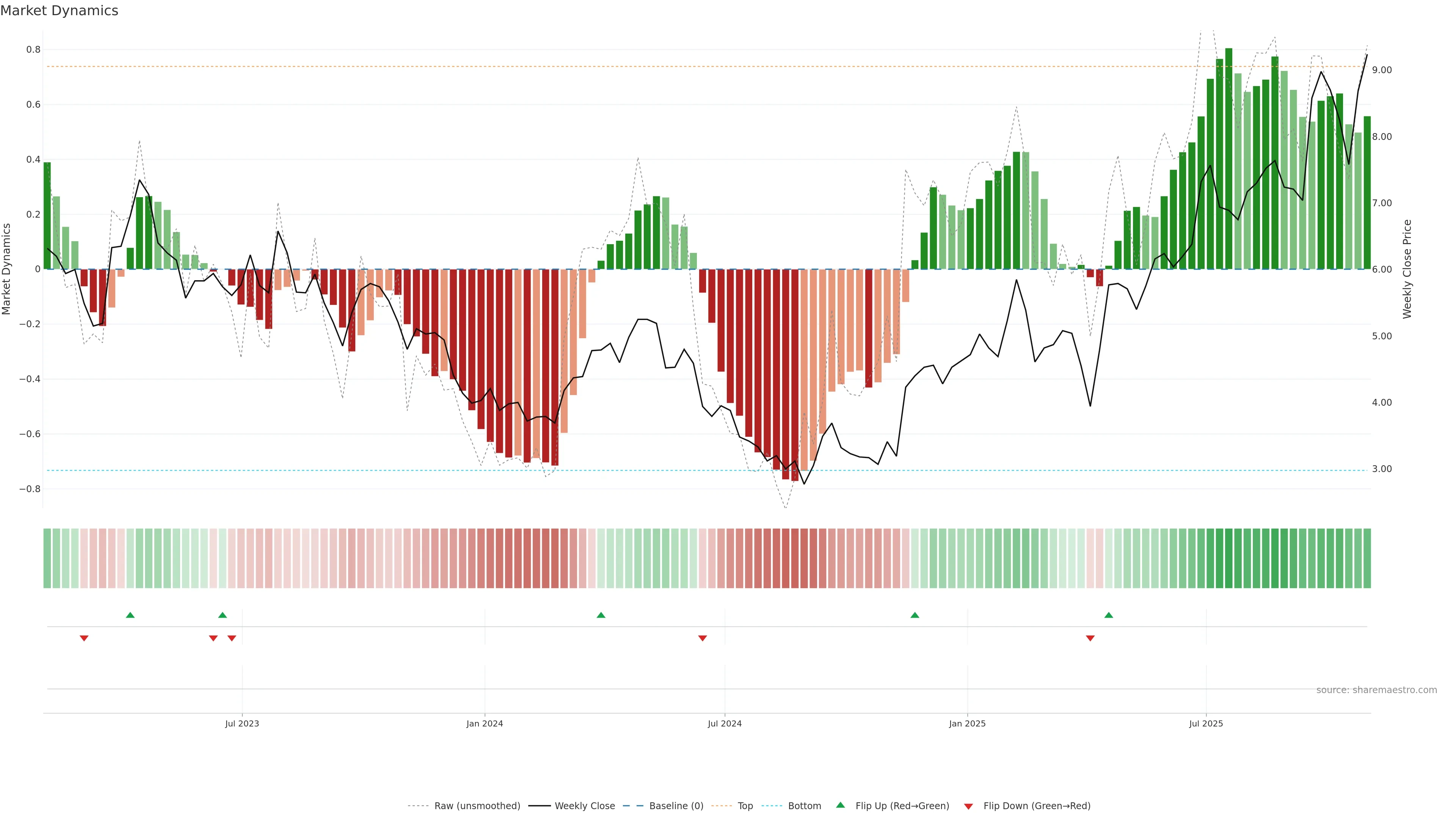Click the Jul 2023 x-axis label
The width and height of the screenshot is (1456, 819).
[x=242, y=723]
